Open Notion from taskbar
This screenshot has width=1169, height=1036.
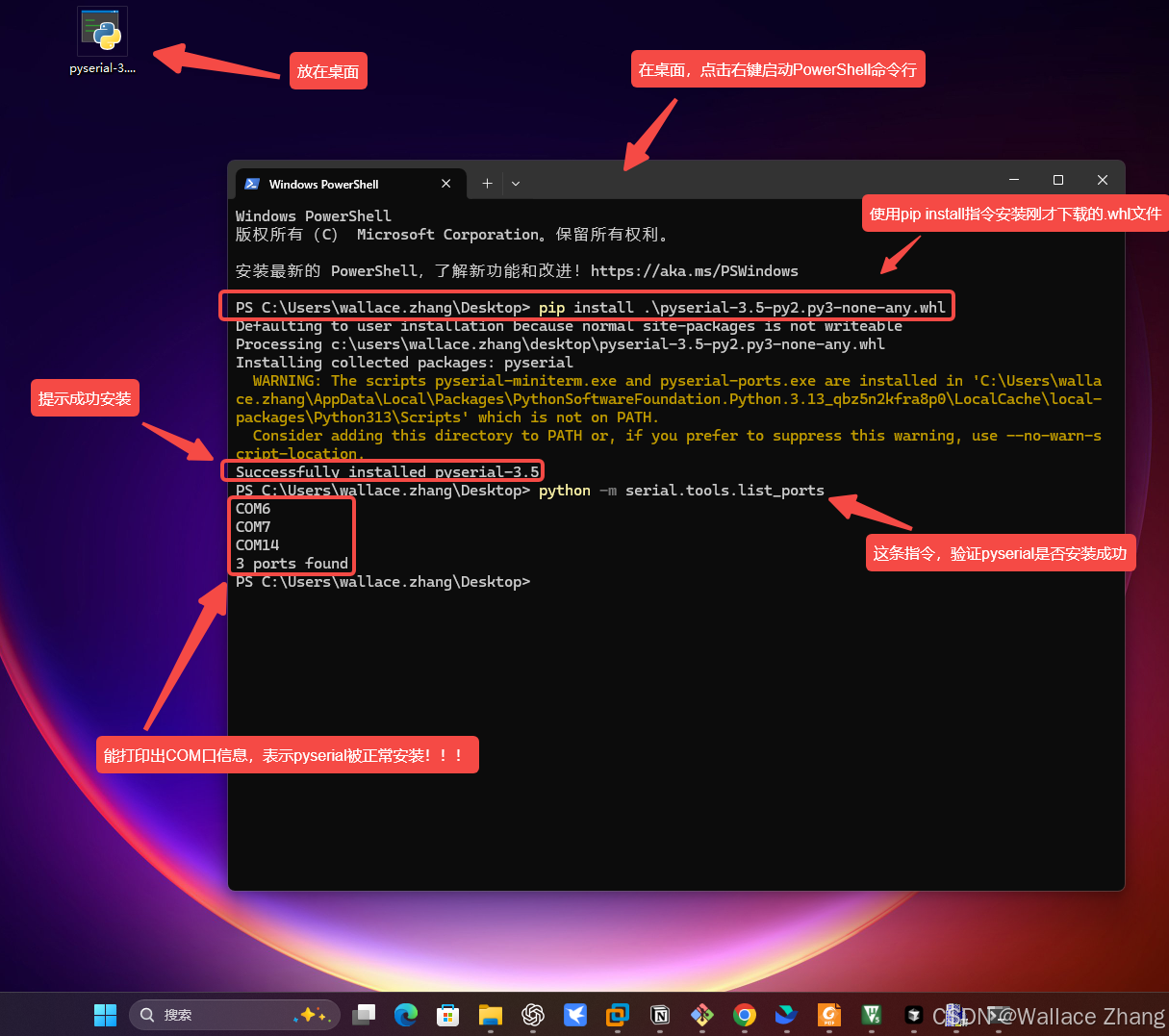point(660,1015)
